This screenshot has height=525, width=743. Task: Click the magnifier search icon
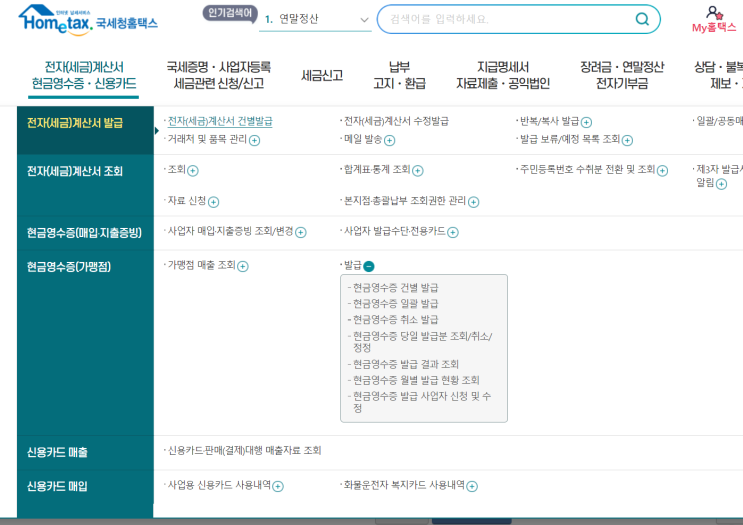pos(642,19)
